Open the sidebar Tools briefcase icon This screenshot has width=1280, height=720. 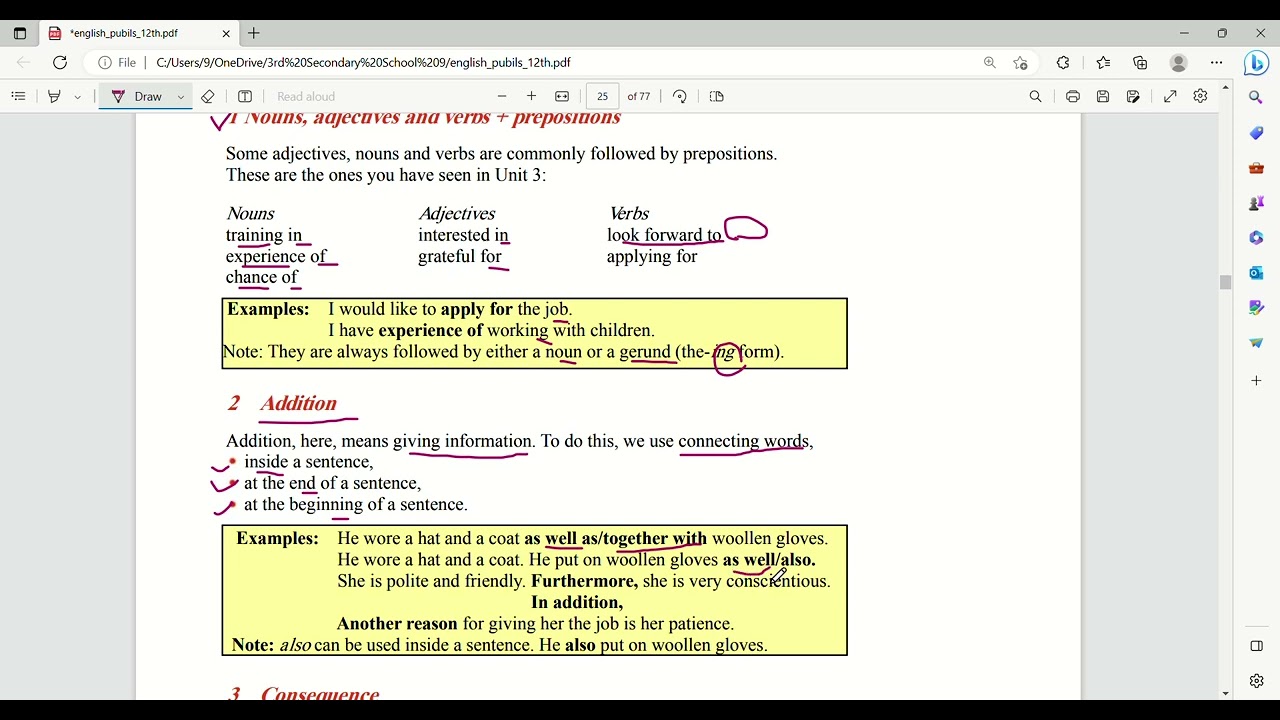click(1256, 168)
